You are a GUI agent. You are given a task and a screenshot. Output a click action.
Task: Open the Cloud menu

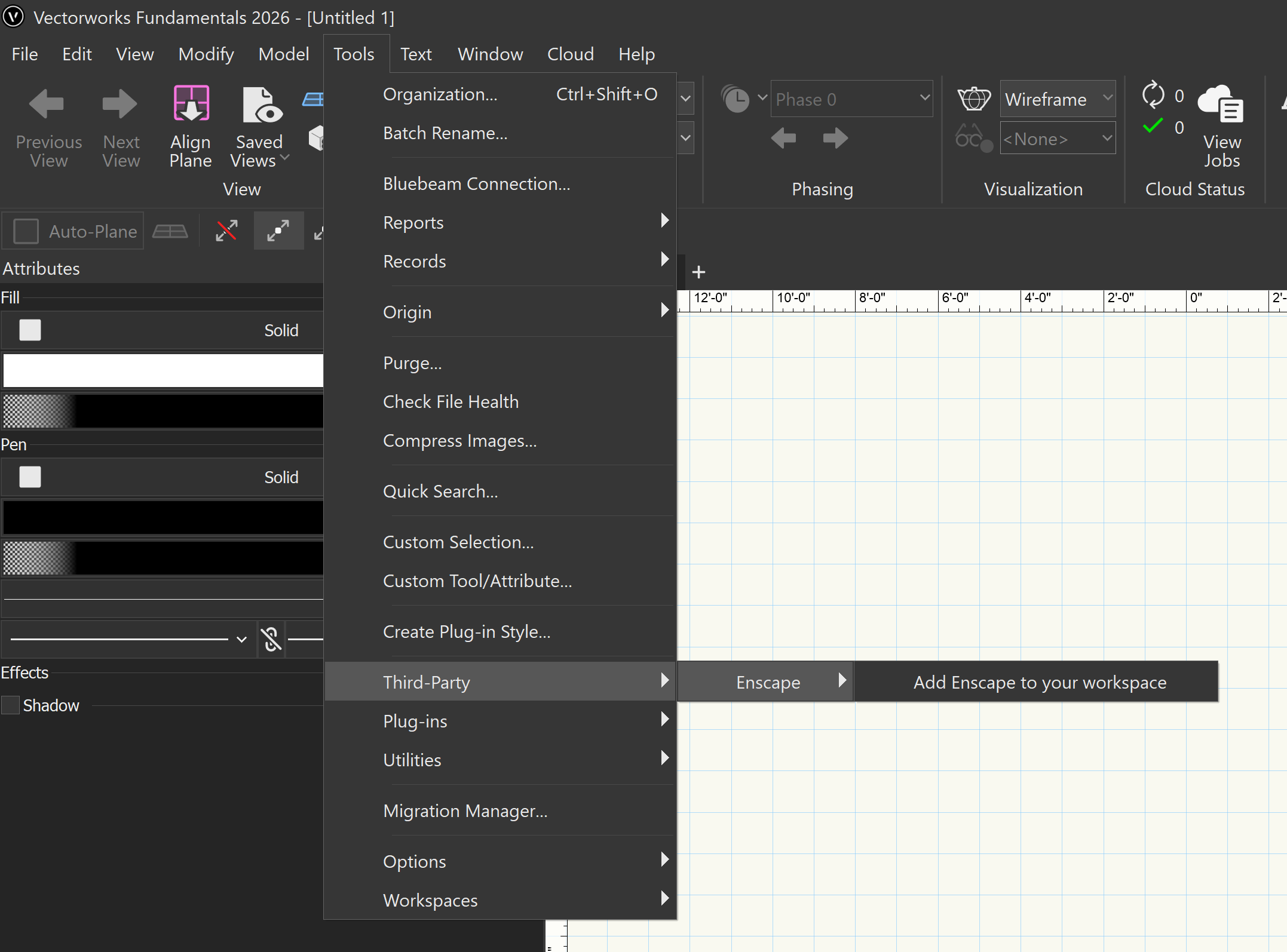coord(571,54)
